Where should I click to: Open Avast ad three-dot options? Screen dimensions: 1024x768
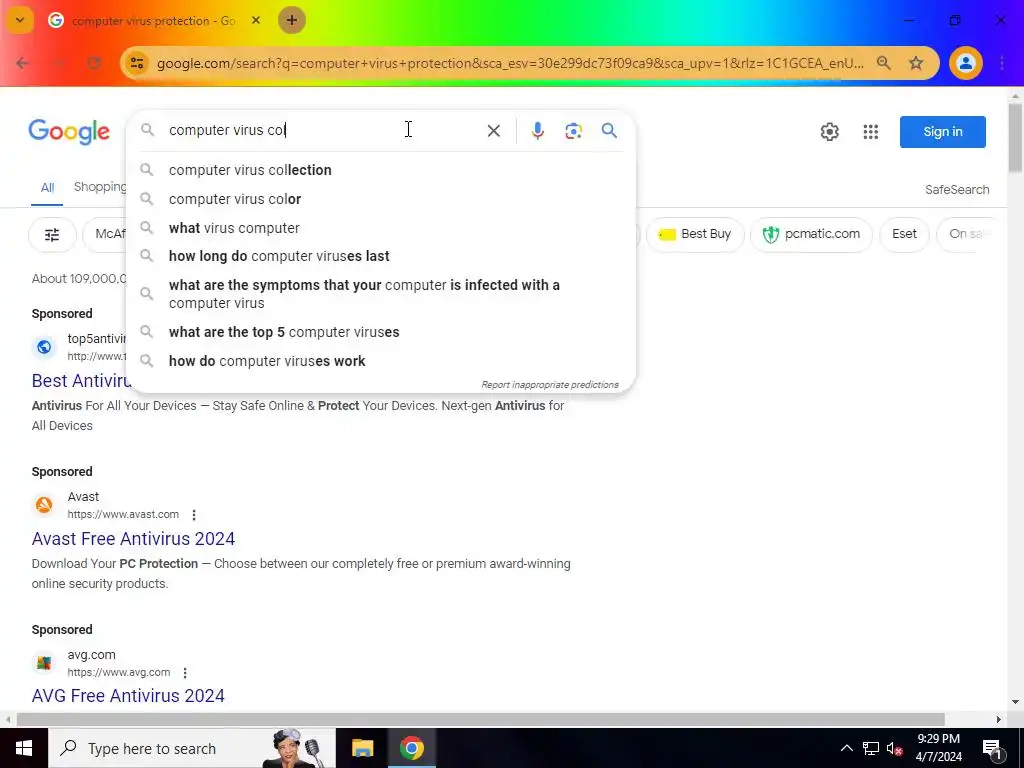(x=194, y=515)
